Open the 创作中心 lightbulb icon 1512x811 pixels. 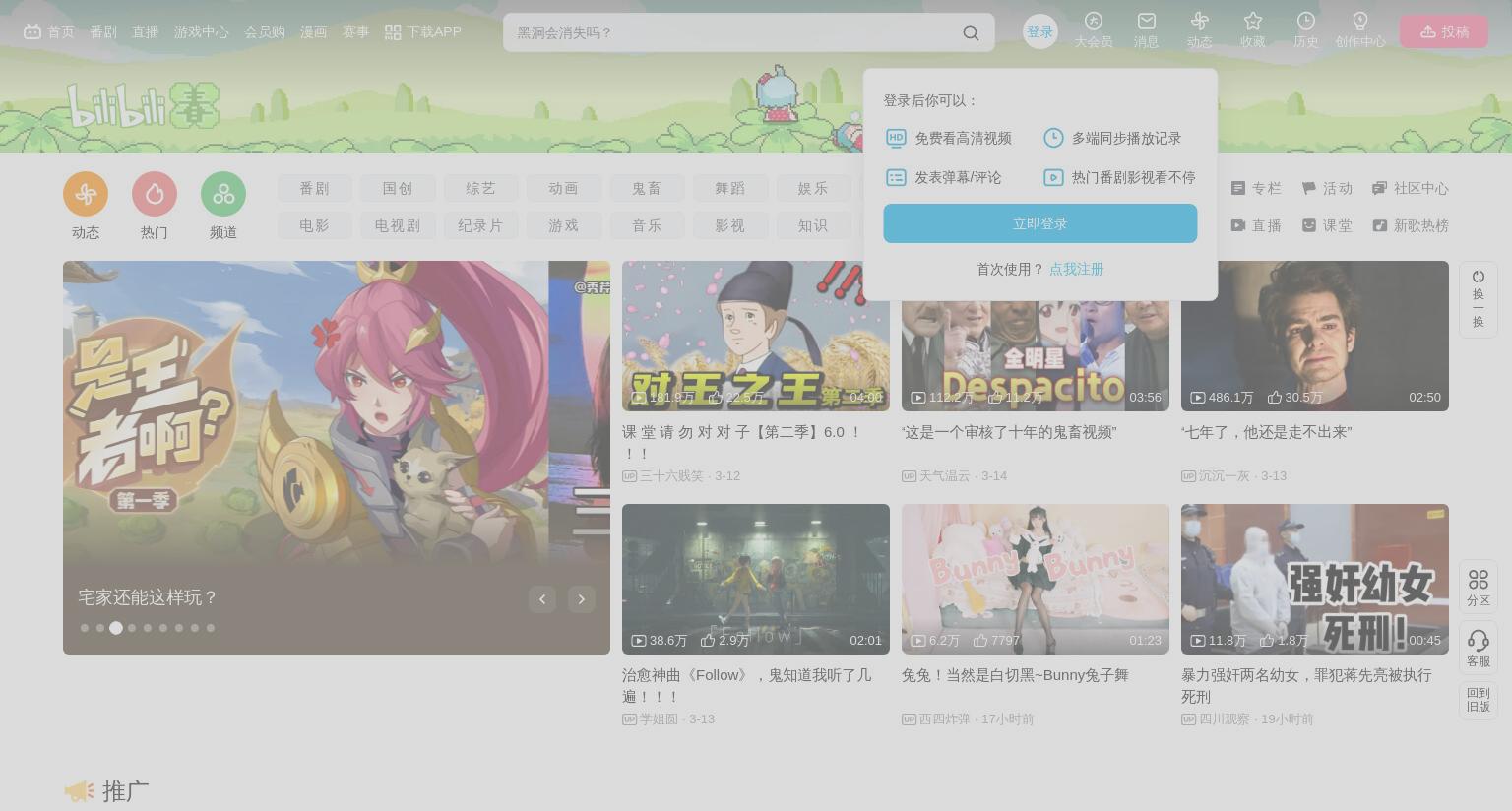pyautogui.click(x=1360, y=21)
